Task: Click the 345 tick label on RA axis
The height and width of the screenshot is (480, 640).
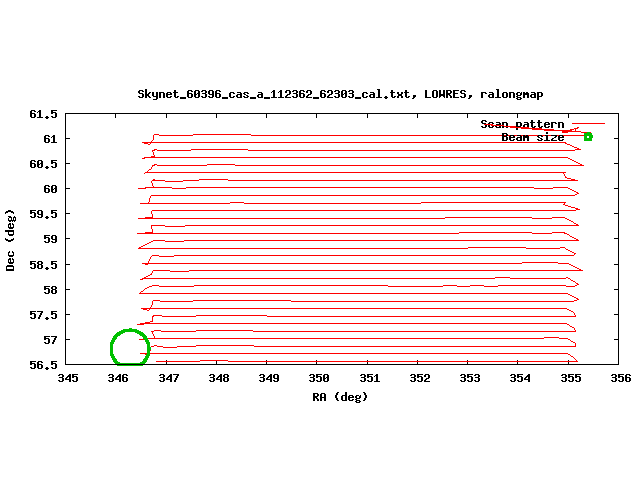Action: click(68, 378)
